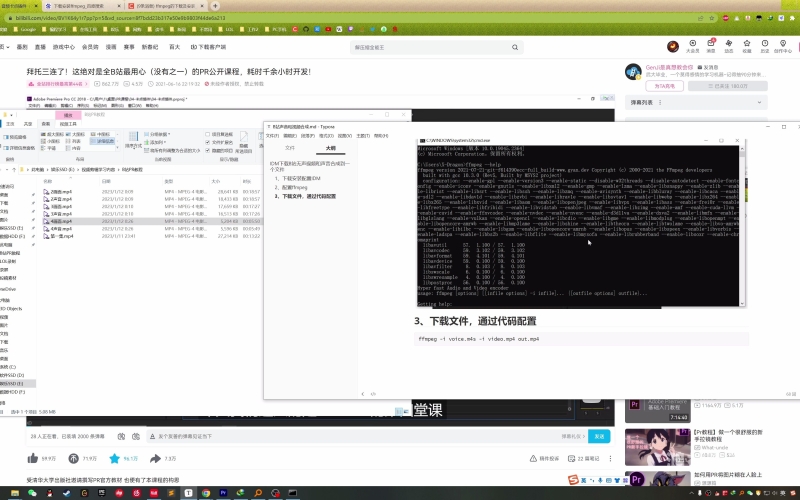Click the pink charge-for-uploader button
The height and width of the screenshot is (500, 800).
pos(662,87)
